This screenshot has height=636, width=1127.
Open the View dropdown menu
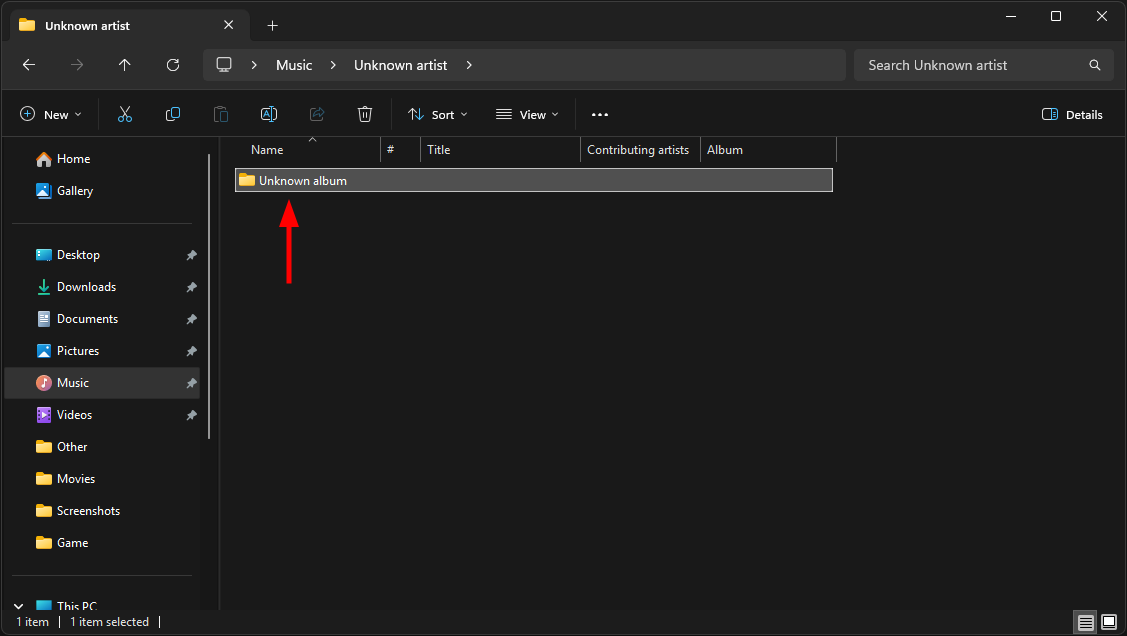527,115
